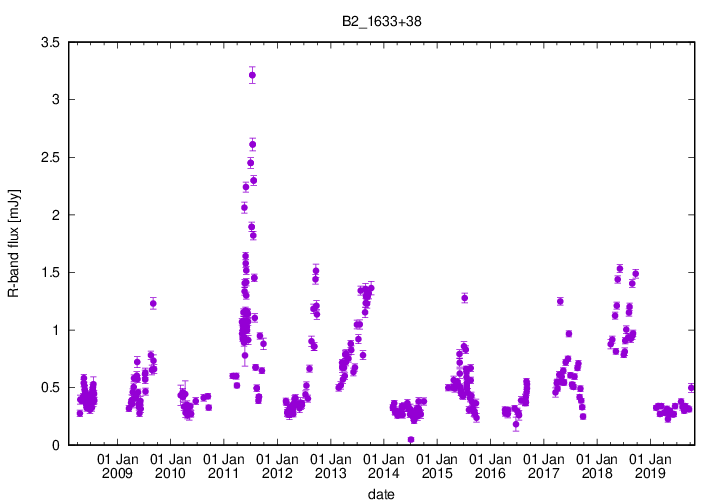The image size is (720, 504).
Task: Click the y-axis label R-band flux [mJy]
Action: point(13,243)
